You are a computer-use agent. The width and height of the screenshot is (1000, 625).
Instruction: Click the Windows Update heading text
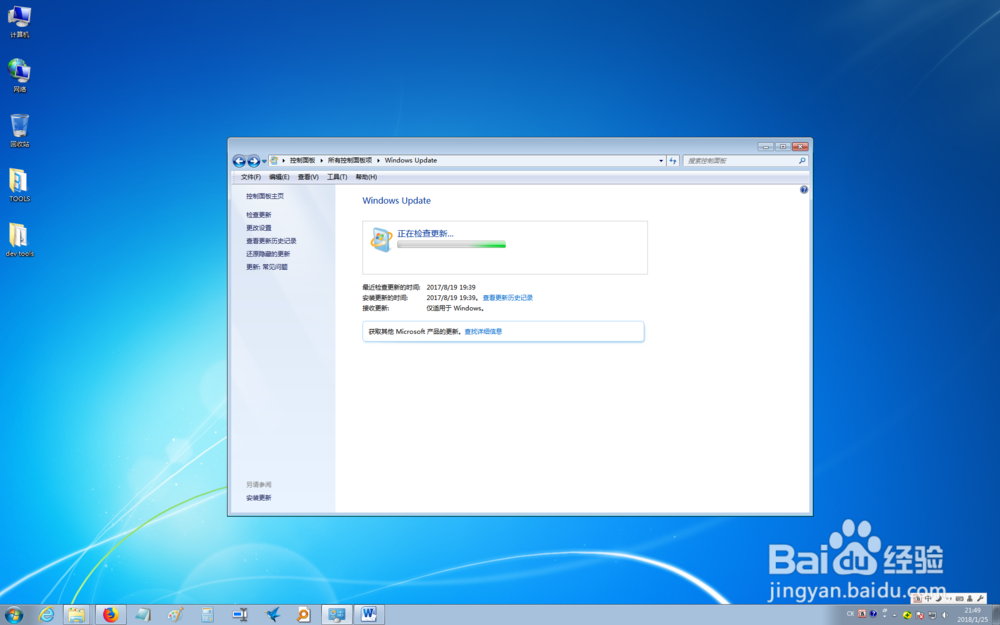396,200
